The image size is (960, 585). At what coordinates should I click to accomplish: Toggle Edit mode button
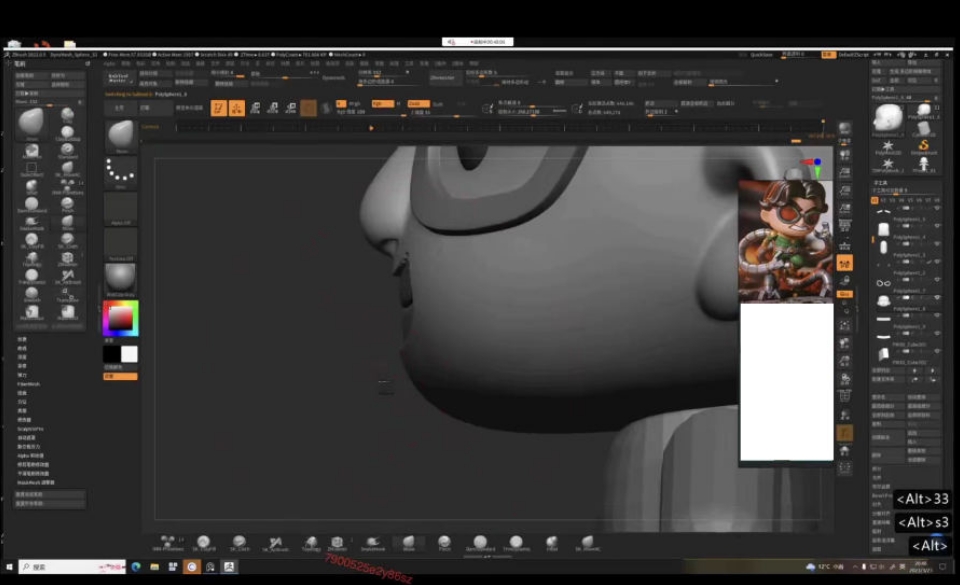pyautogui.click(x=218, y=108)
